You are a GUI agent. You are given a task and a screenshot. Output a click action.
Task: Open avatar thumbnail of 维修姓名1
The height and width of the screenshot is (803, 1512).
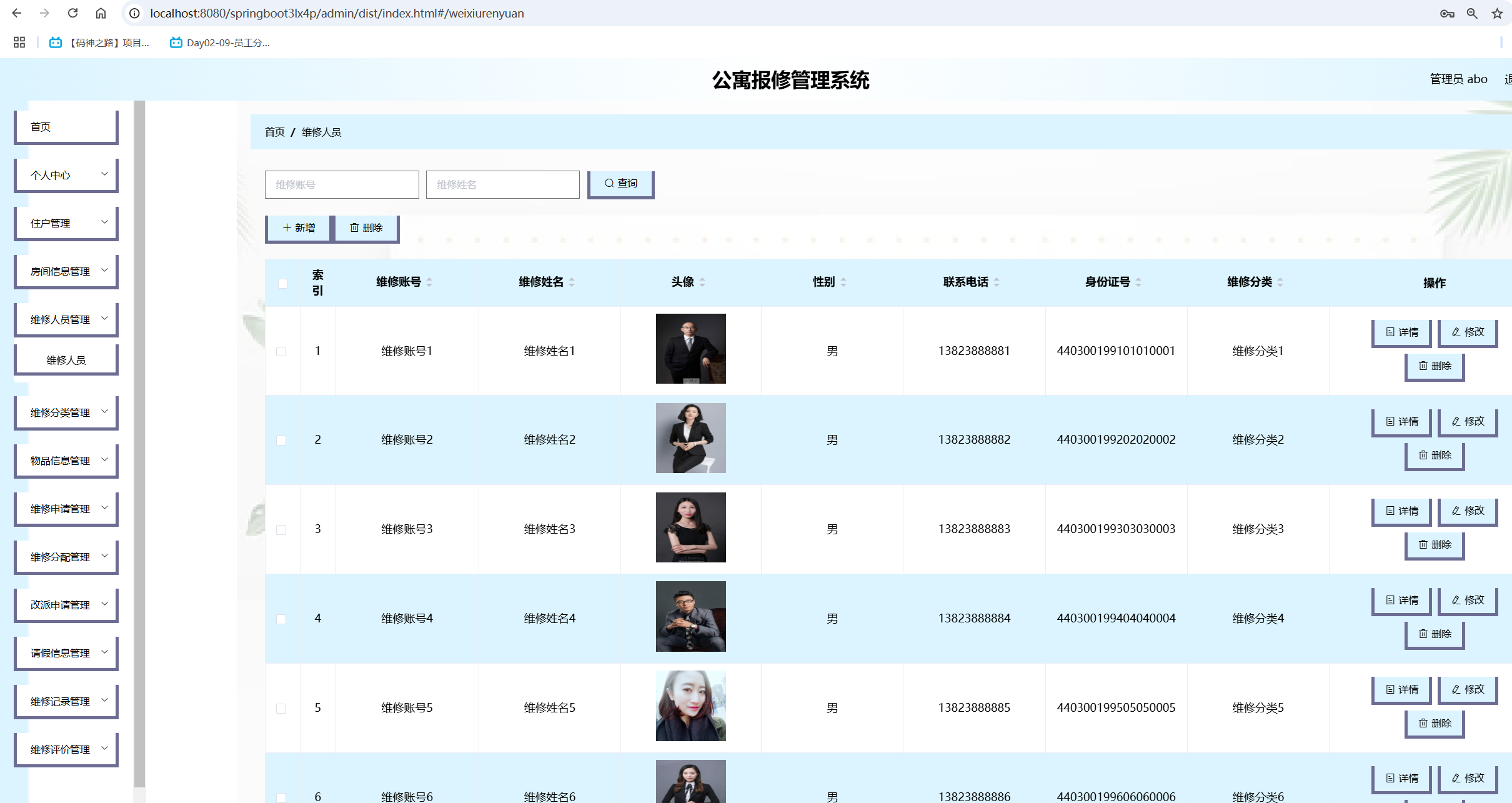[x=690, y=349]
